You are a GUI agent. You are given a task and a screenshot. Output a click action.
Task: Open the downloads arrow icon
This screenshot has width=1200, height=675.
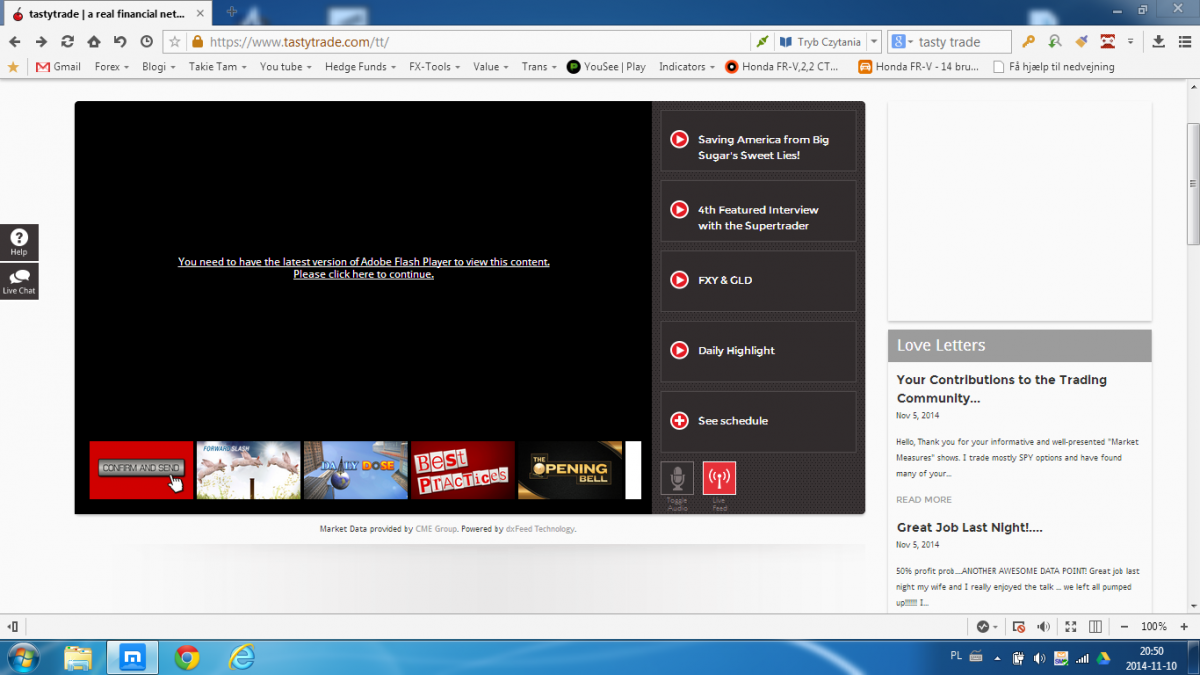tap(1158, 42)
